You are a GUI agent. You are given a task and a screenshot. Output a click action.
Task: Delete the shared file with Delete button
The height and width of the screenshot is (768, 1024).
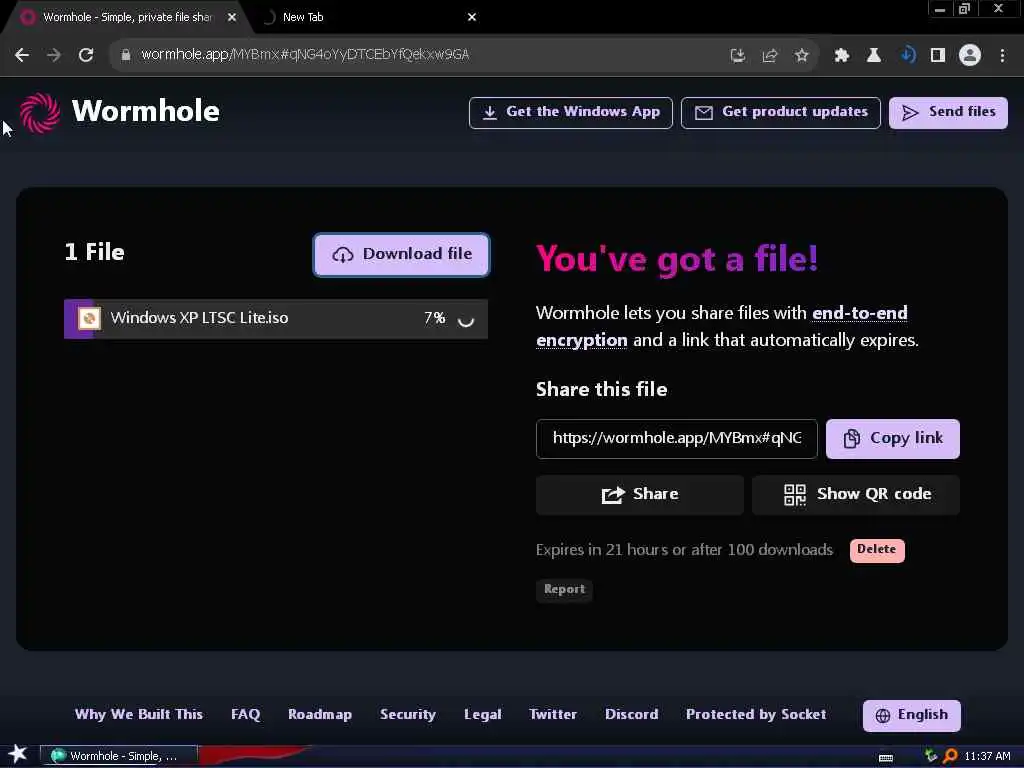[x=877, y=550]
